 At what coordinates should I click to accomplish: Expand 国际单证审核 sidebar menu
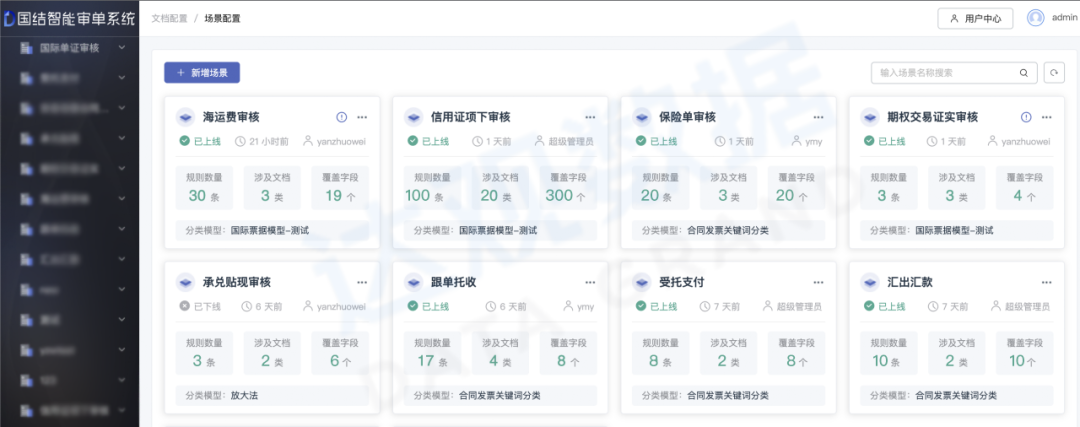[121, 48]
